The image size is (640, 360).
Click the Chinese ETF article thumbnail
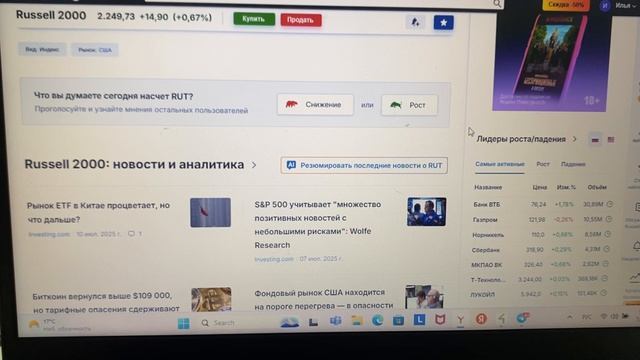coord(211,212)
